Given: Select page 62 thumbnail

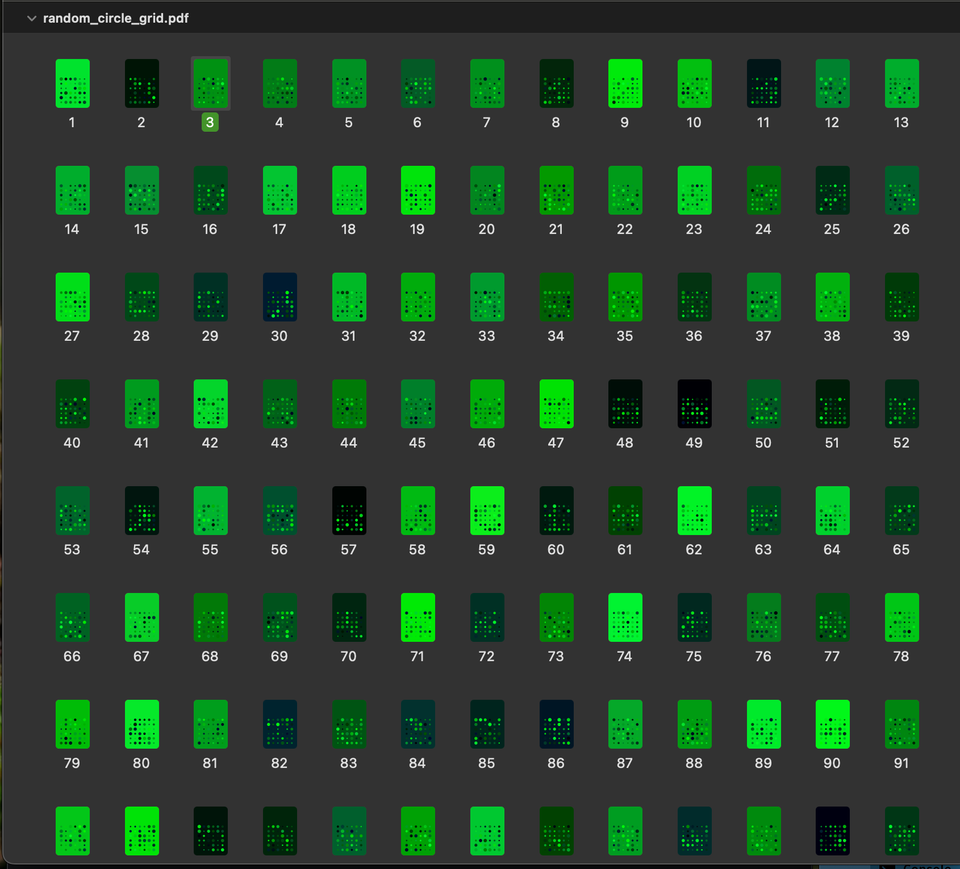Looking at the screenshot, I should (x=694, y=511).
